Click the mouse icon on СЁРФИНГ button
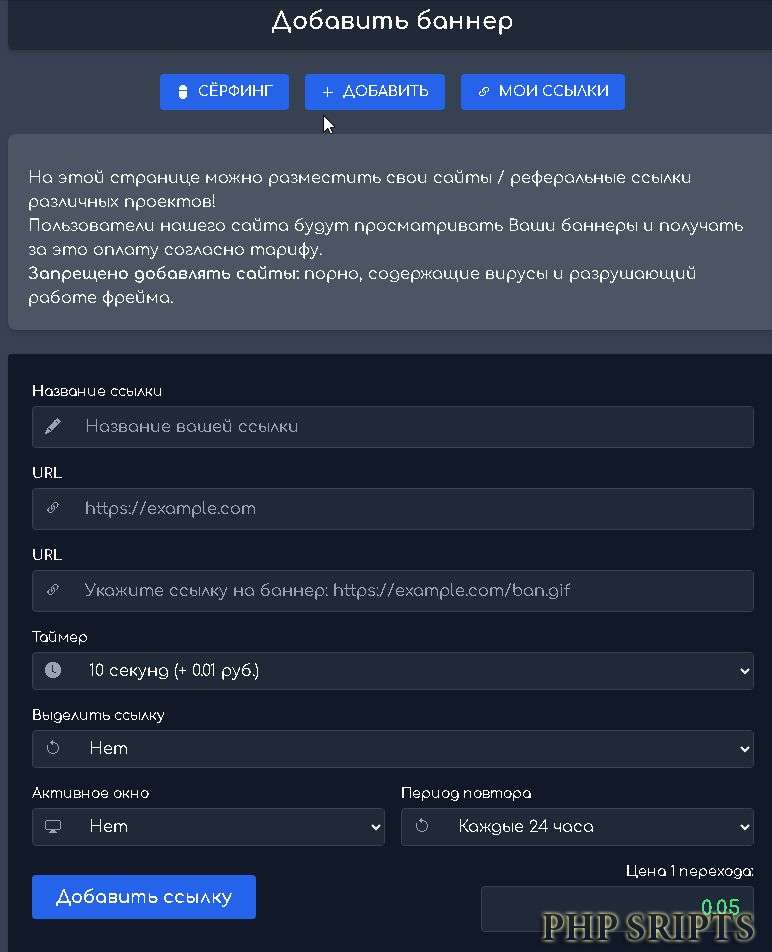Screen dimensions: 772x952 click(183, 92)
